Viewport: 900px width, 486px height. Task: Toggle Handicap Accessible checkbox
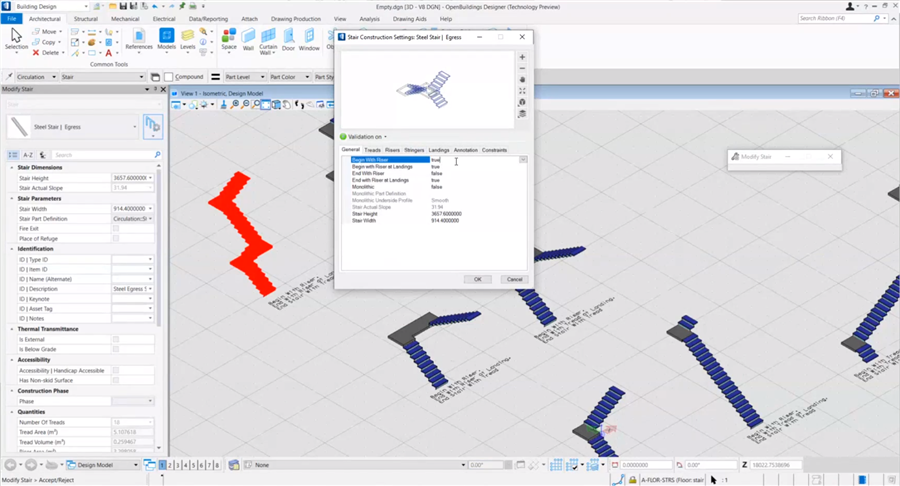(x=115, y=370)
